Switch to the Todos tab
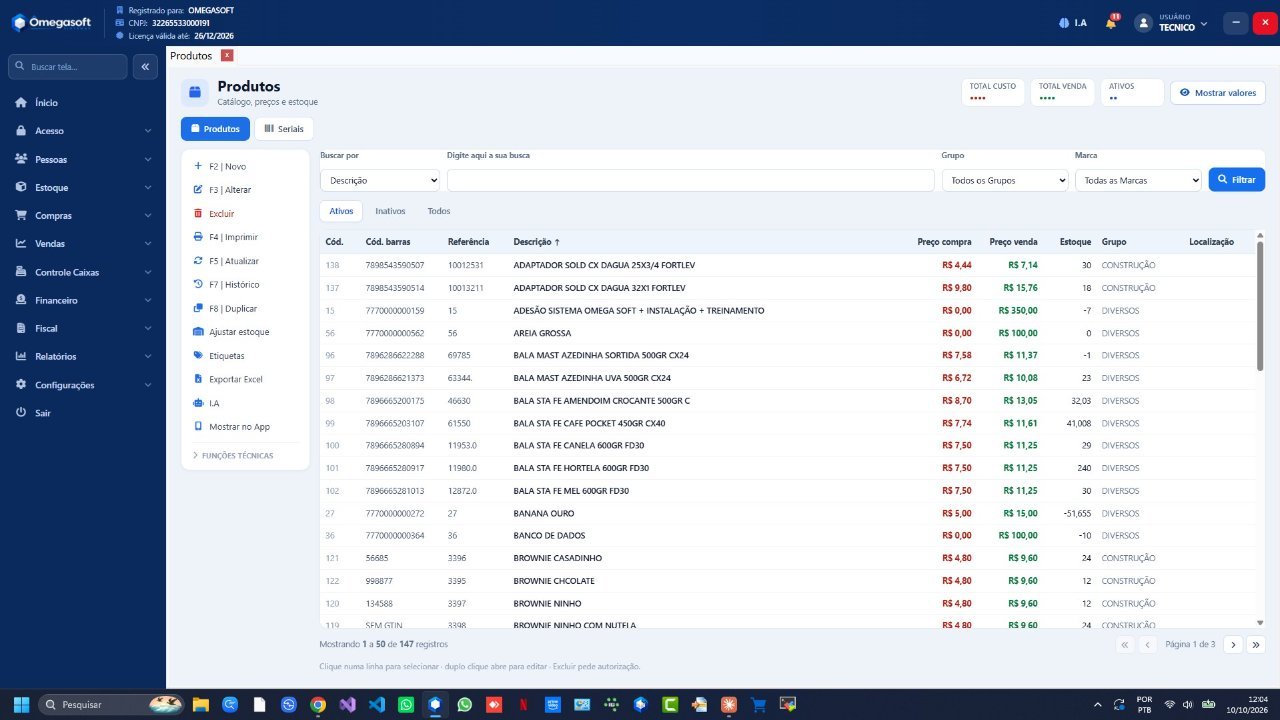1280x720 pixels. [438, 211]
